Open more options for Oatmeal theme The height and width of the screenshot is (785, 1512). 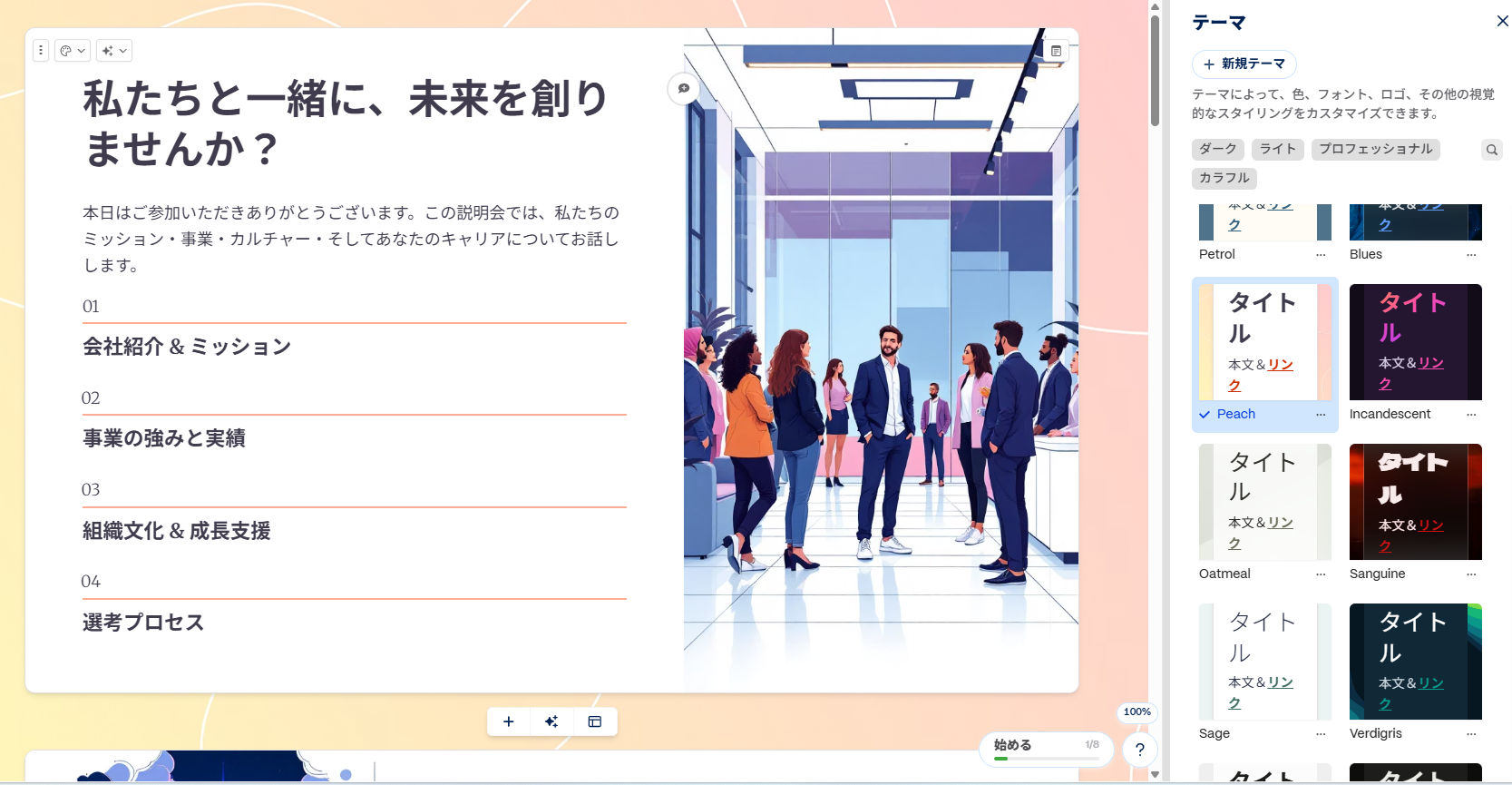pyautogui.click(x=1321, y=574)
